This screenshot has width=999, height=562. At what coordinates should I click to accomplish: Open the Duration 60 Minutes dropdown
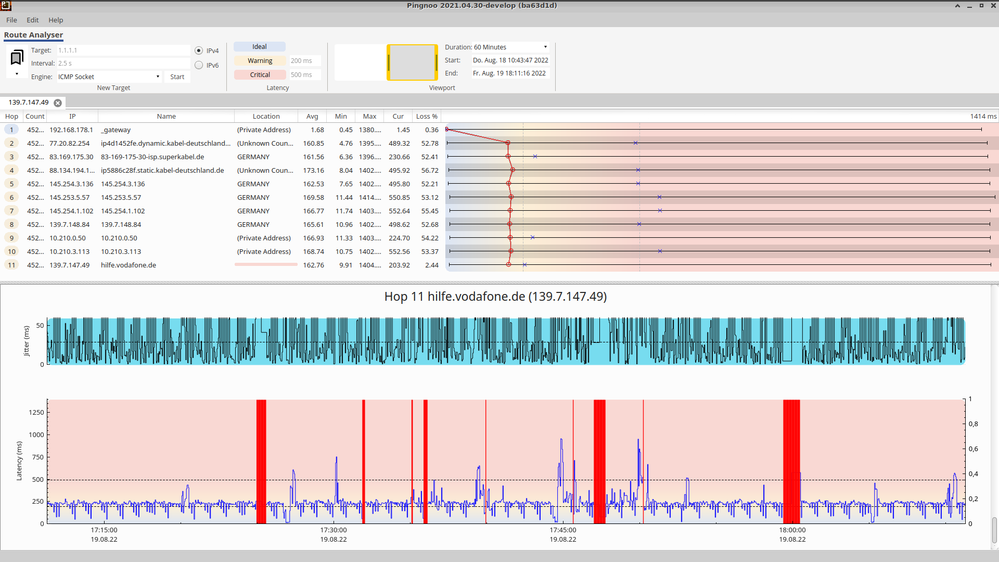point(511,47)
